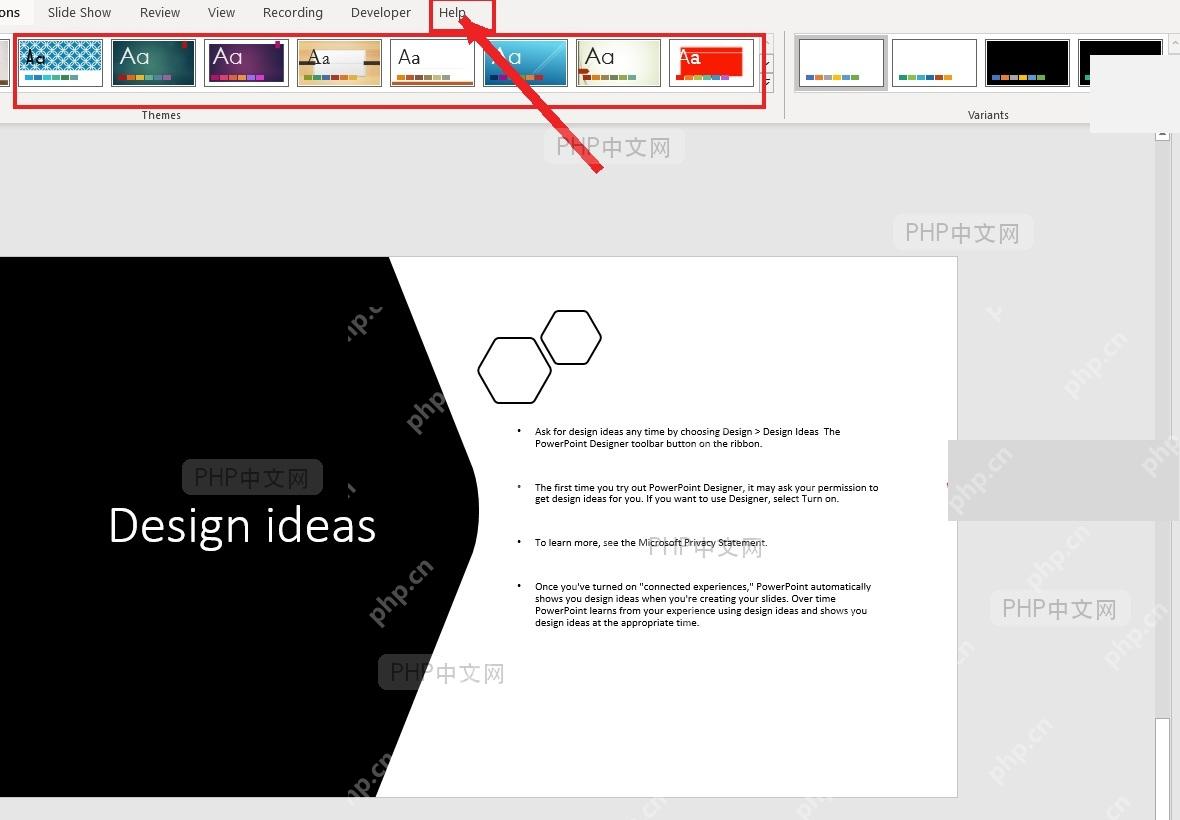Click the vertical scrollbar up arrow
1180x820 pixels.
1163,135
